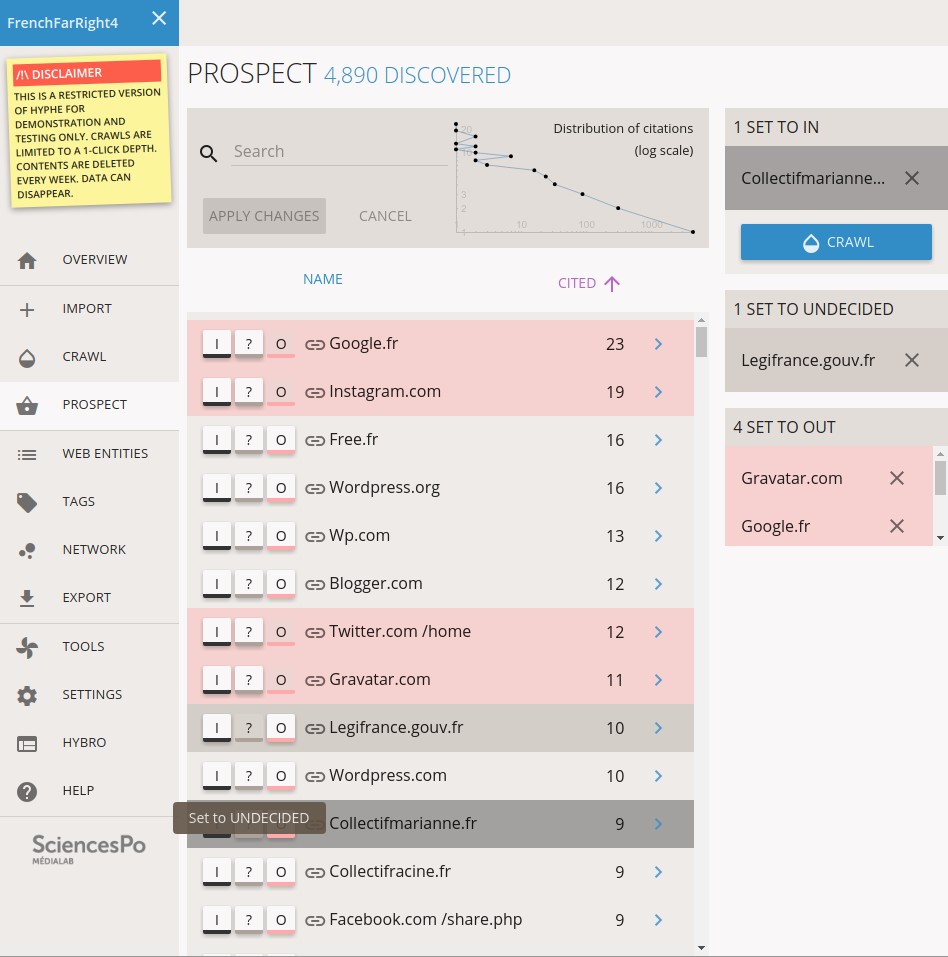Open the Blogger.com entity name

pos(376,583)
